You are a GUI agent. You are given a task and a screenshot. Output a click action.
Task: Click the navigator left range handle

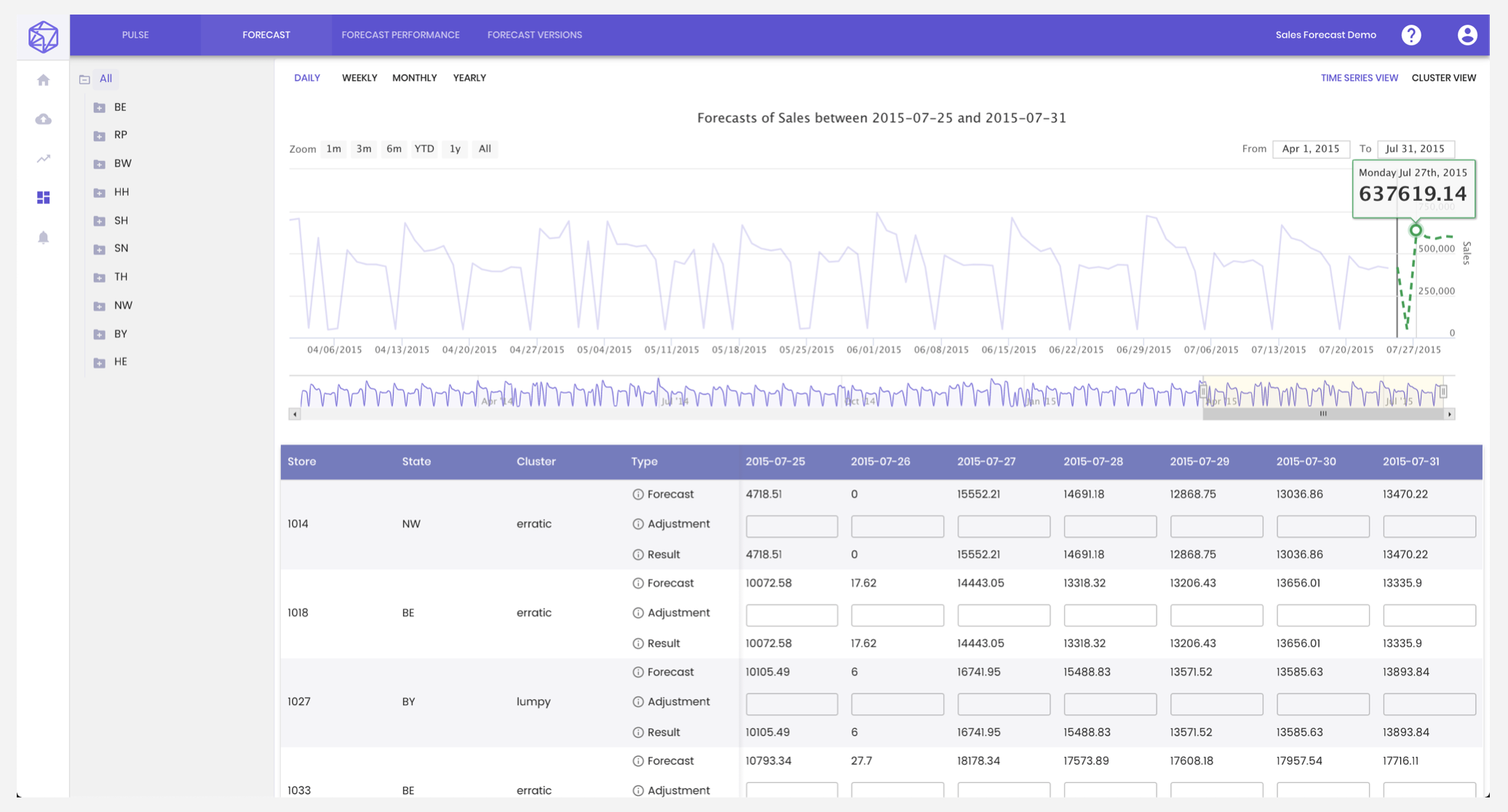tap(1203, 391)
